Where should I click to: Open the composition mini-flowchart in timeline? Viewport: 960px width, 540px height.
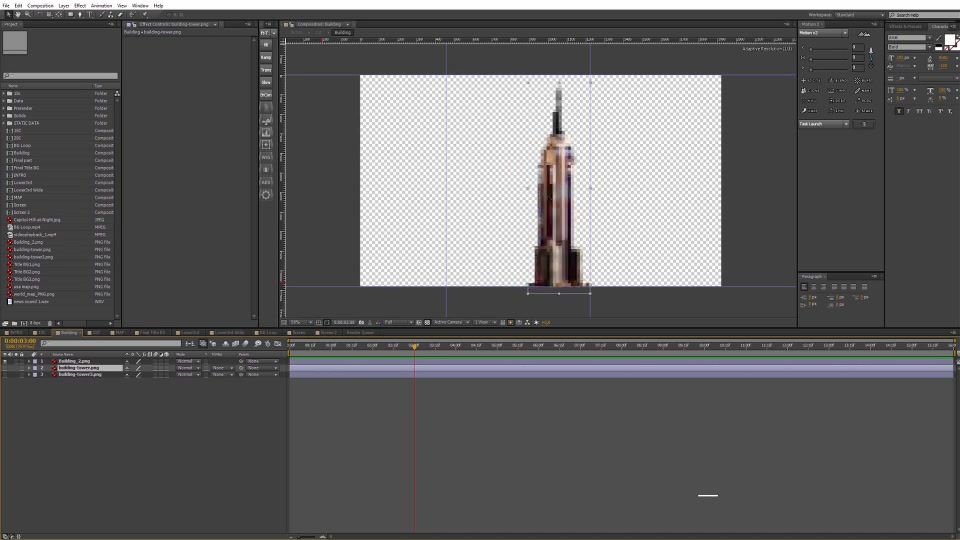tap(190, 343)
